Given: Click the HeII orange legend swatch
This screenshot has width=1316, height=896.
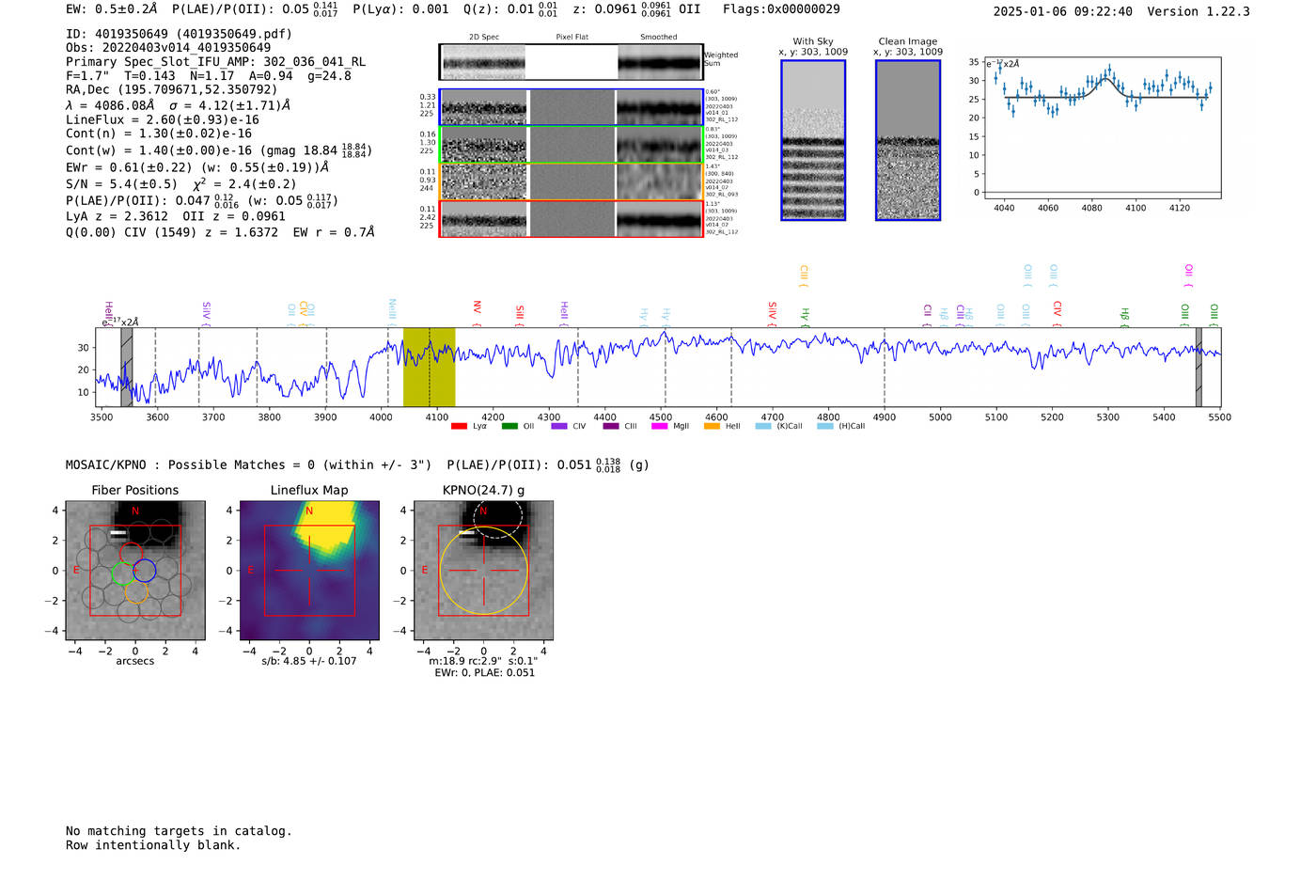Looking at the screenshot, I should 712,427.
